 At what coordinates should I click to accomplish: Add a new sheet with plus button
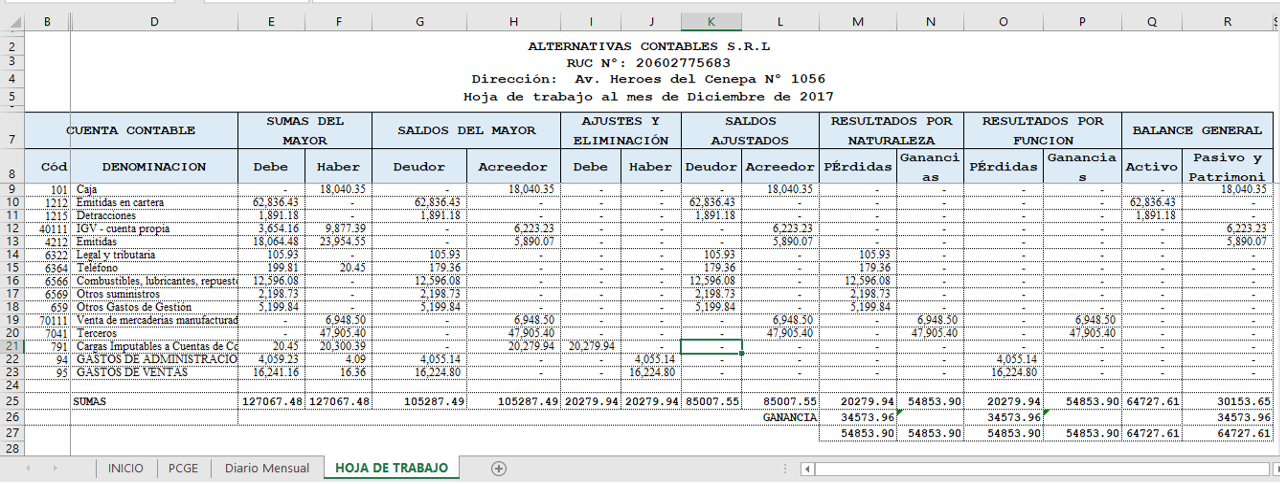[499, 468]
